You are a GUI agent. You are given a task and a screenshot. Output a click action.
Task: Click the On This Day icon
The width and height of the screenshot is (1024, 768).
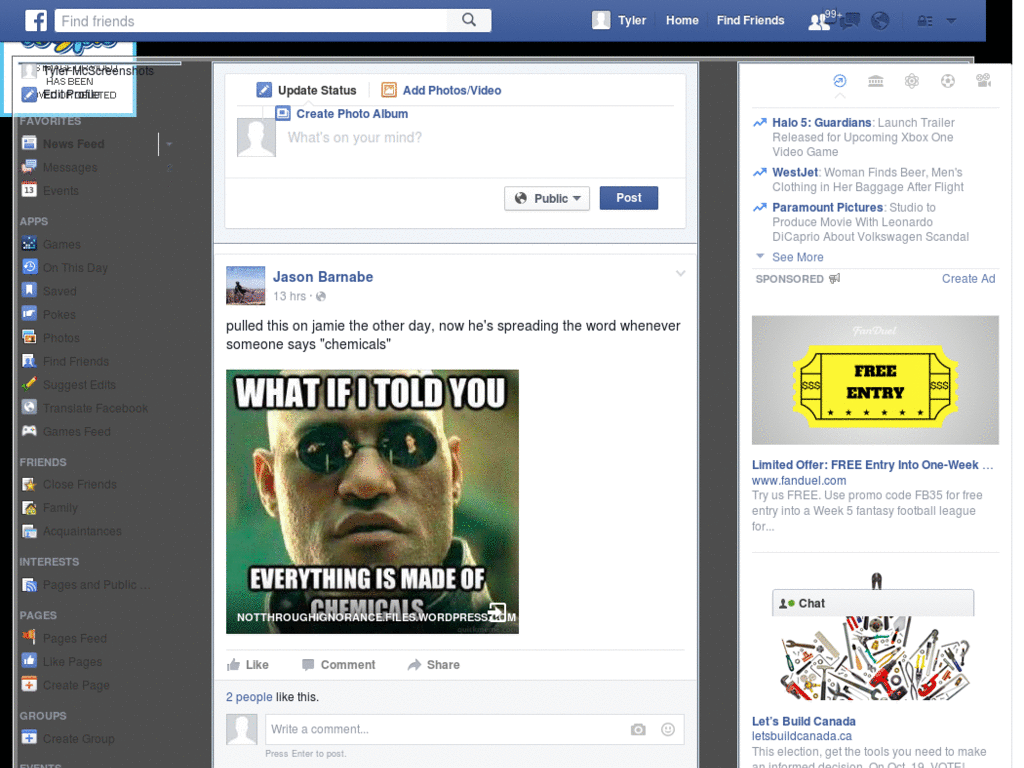pos(29,268)
